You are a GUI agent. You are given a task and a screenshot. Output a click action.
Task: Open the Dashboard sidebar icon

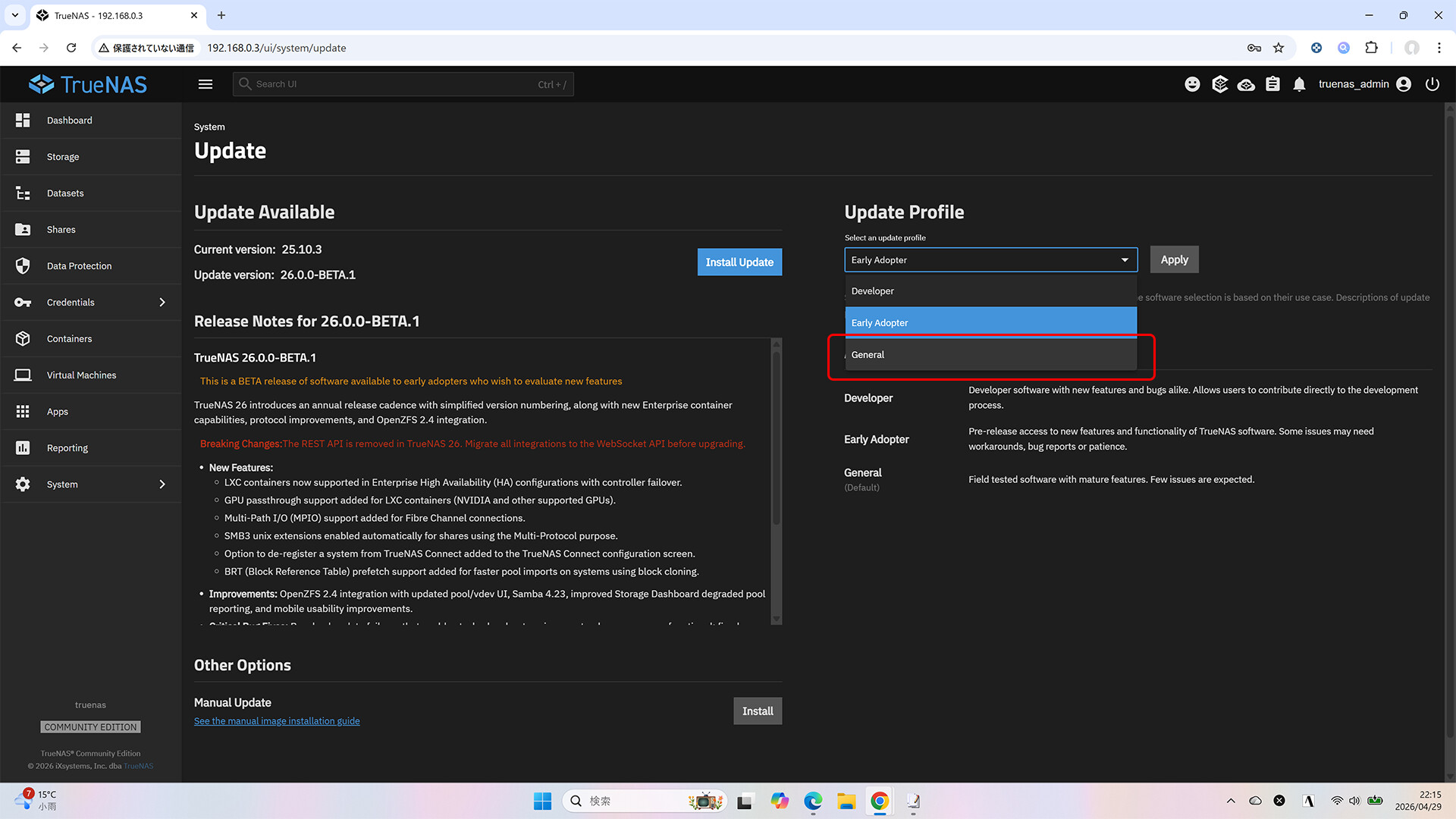(23, 120)
